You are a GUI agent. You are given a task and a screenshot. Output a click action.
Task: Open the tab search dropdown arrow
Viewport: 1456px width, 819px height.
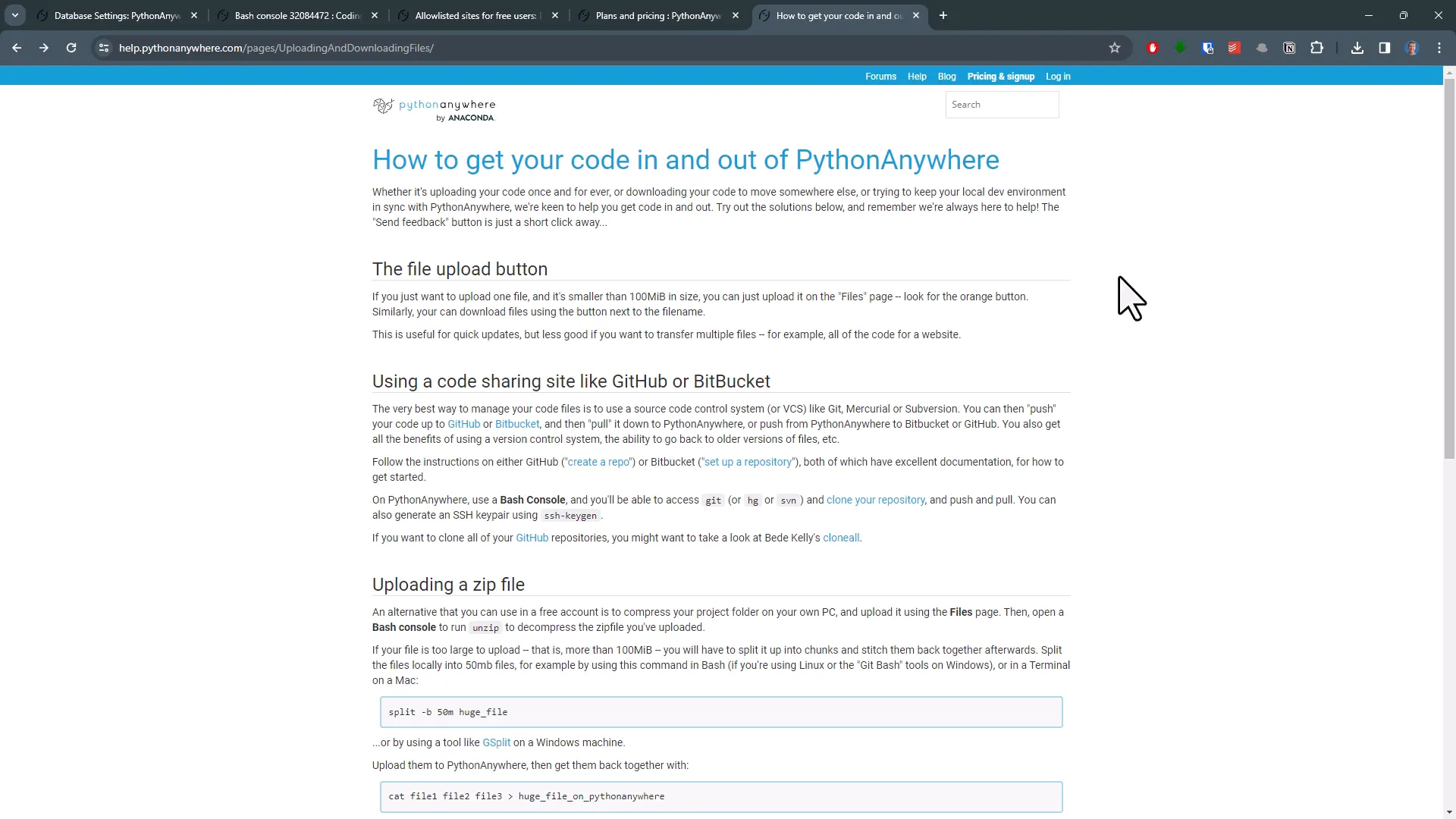pos(14,15)
